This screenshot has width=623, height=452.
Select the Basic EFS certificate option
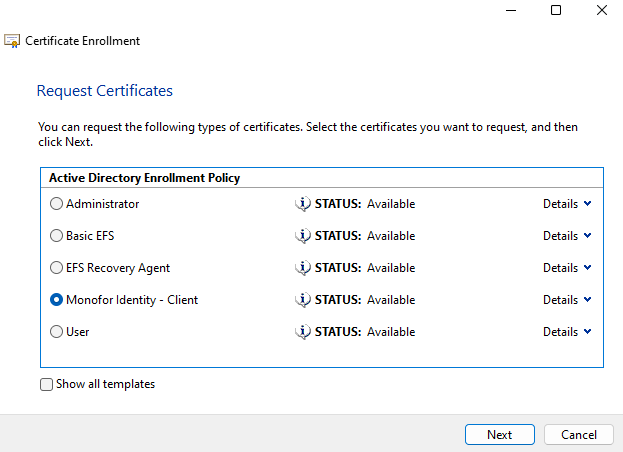(x=56, y=236)
